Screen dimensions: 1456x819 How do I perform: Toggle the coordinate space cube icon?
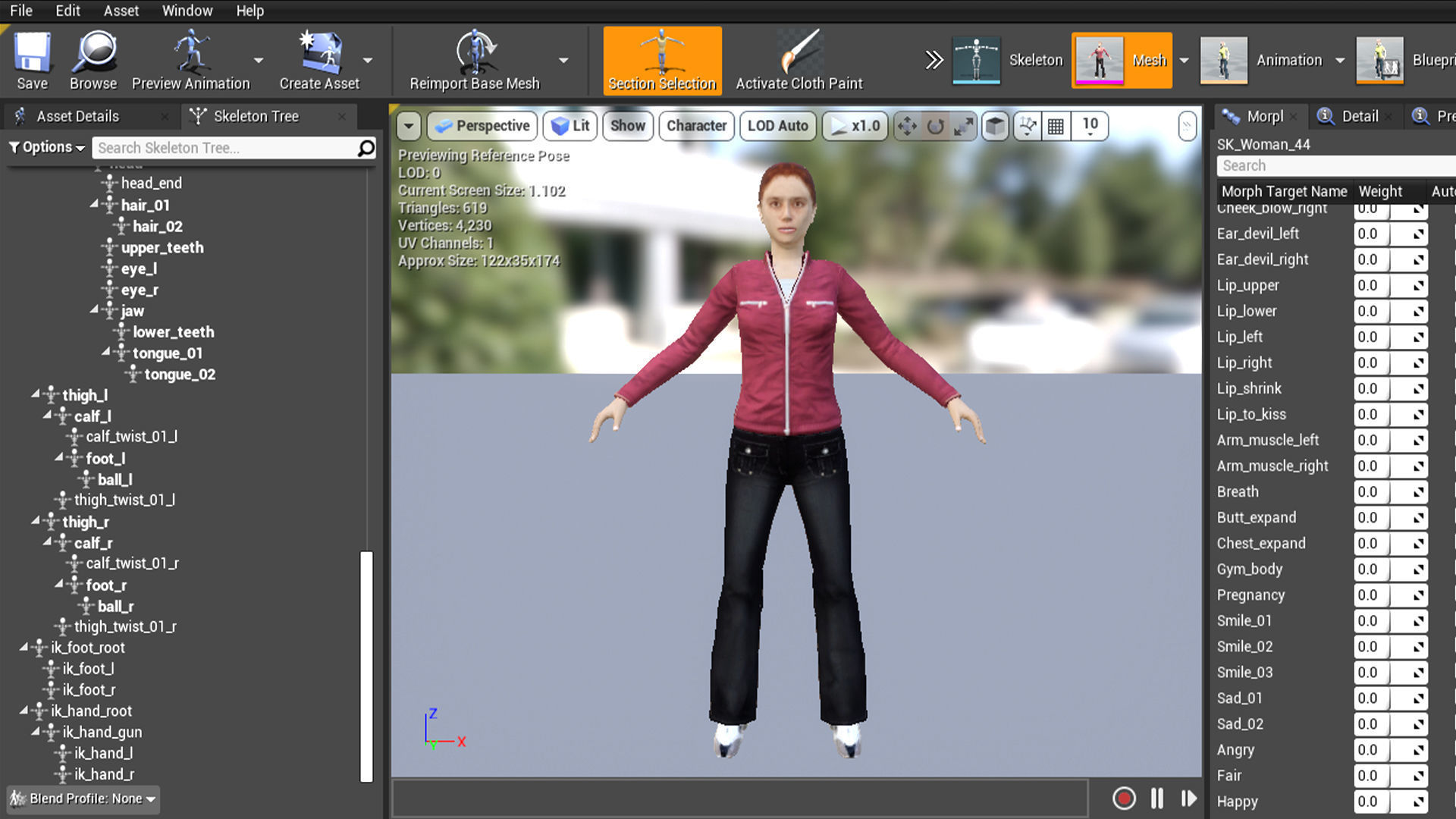click(x=996, y=126)
